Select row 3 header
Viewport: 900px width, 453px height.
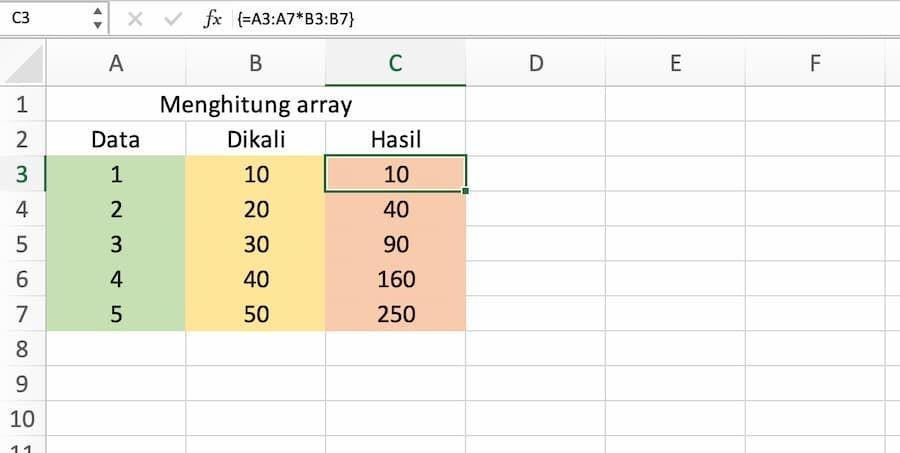tap(22, 173)
